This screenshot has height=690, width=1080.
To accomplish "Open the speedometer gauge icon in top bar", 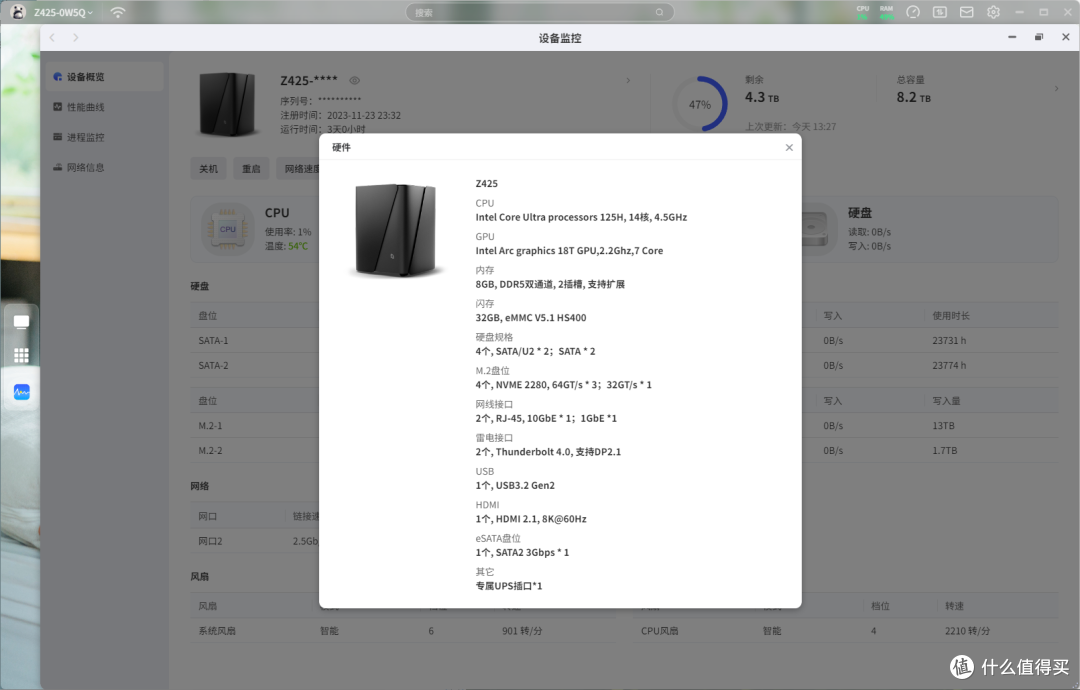I will pyautogui.click(x=913, y=12).
